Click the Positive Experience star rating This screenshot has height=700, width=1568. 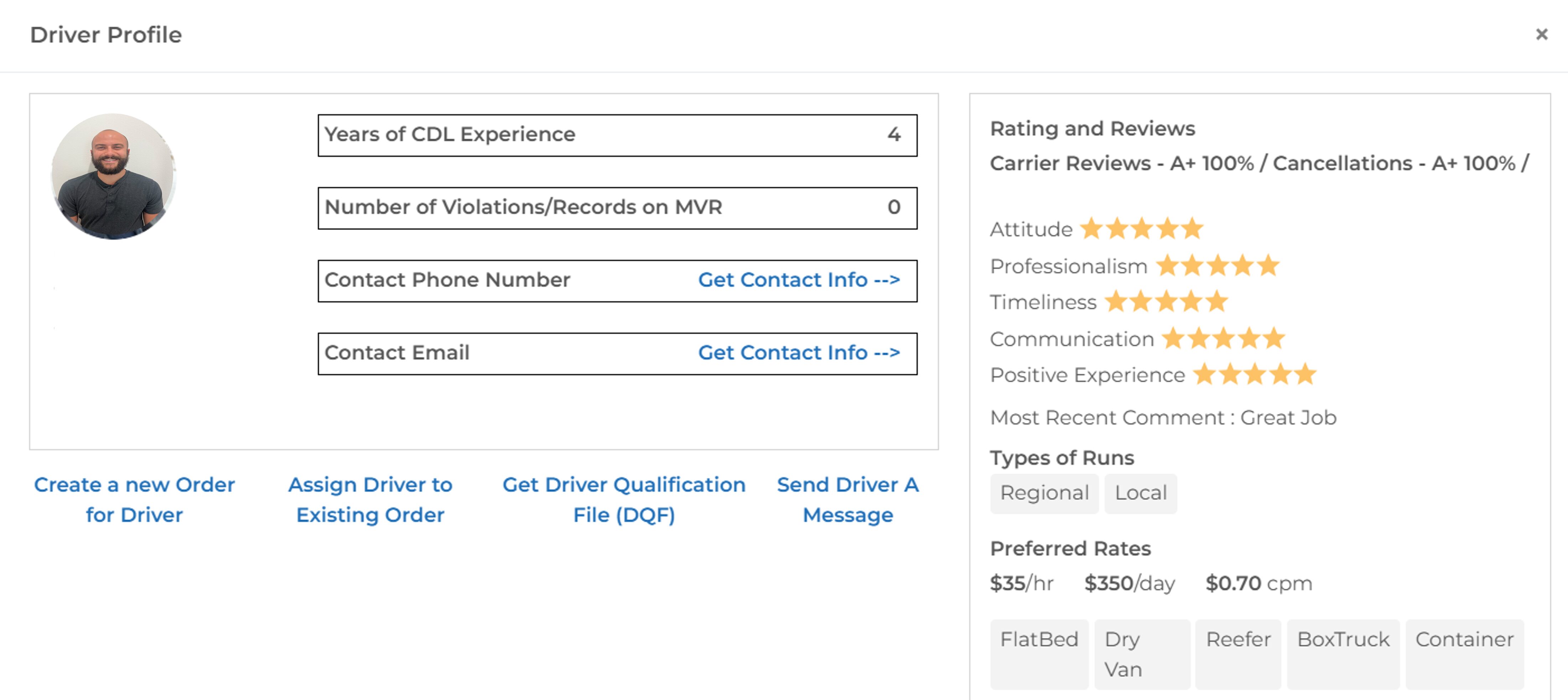(x=1255, y=374)
